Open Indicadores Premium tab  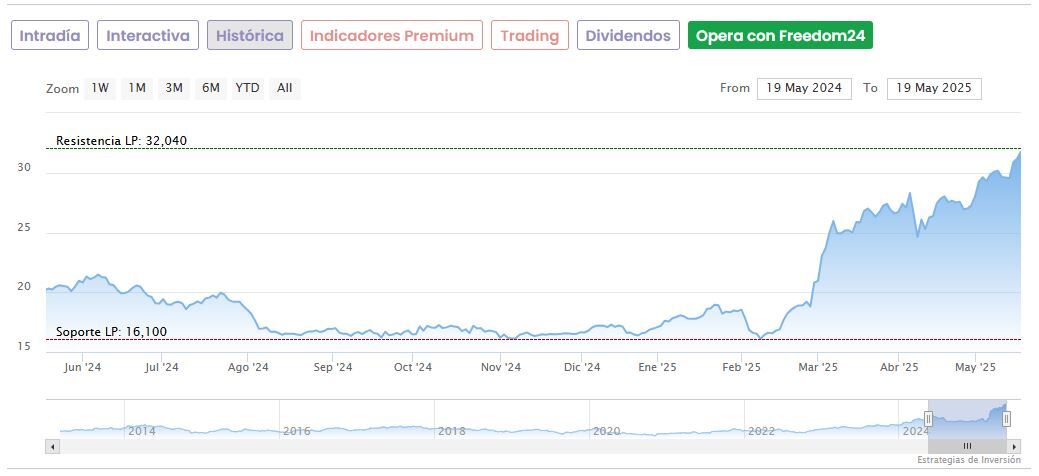tap(391, 36)
